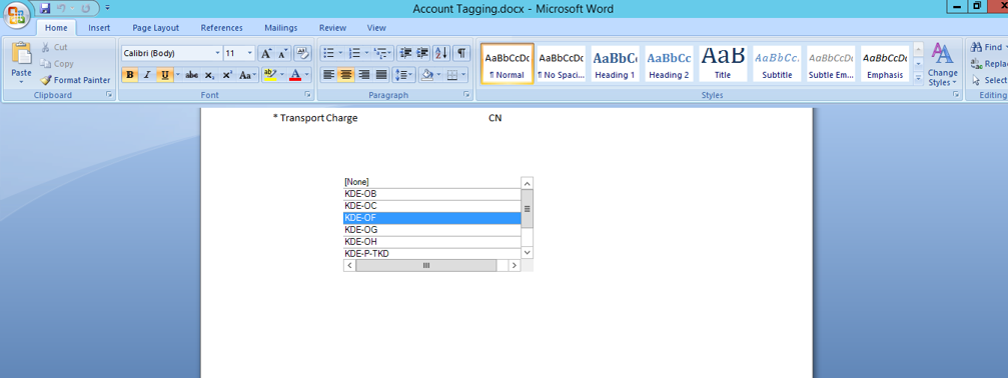Undo the last action
Viewport: 1008px width, 379px height.
[62, 9]
